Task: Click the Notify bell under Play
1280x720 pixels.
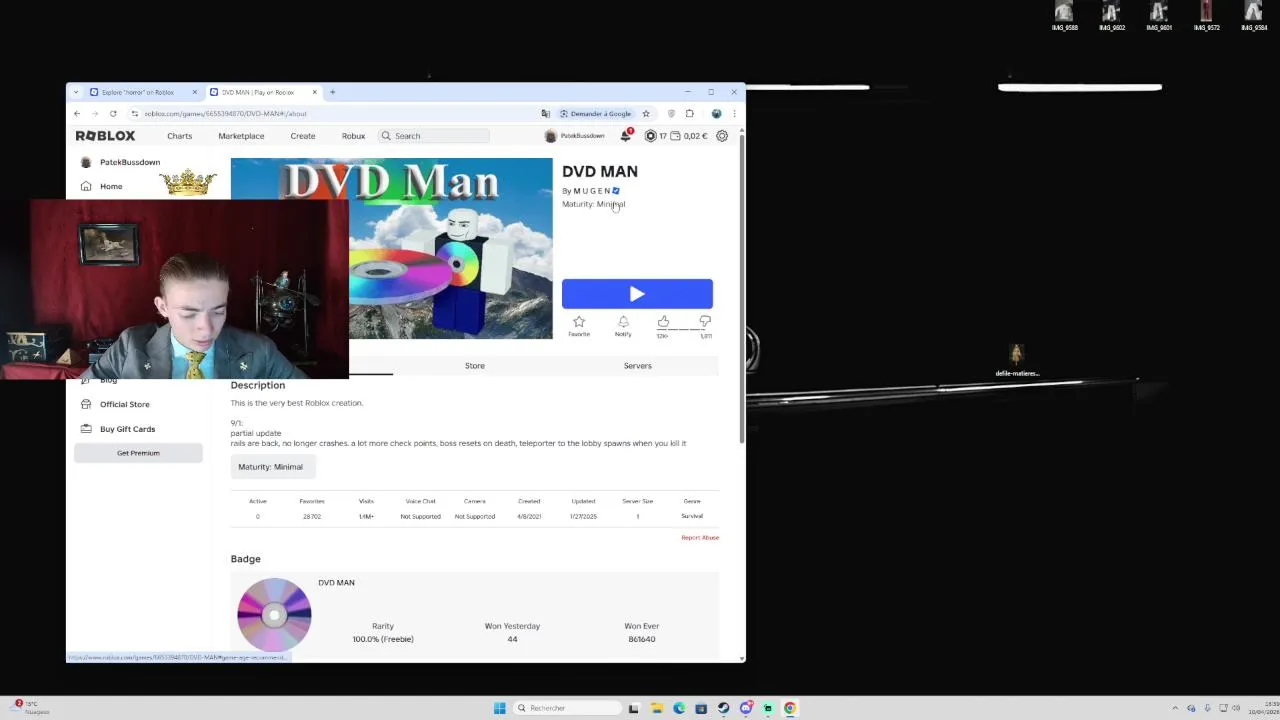Action: pyautogui.click(x=623, y=322)
